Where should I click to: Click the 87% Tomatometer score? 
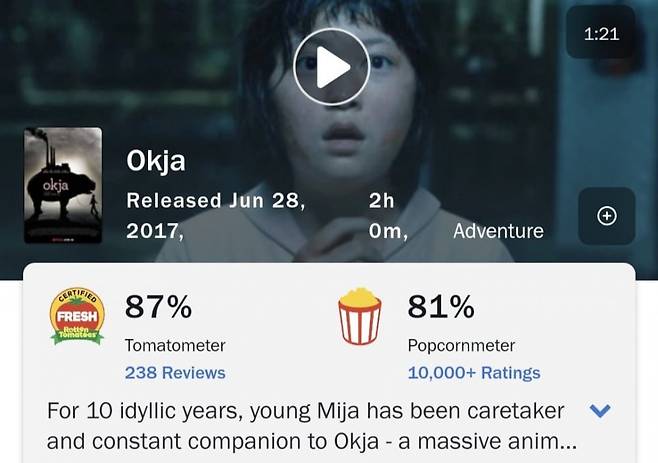[x=158, y=307]
